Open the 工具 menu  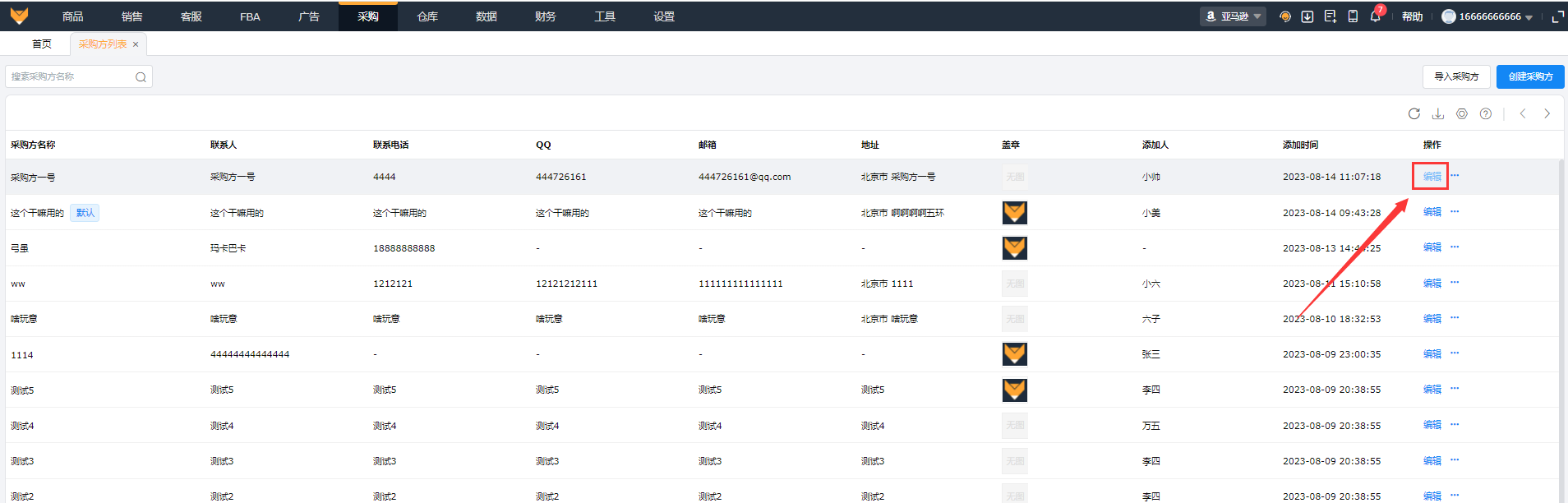[605, 16]
